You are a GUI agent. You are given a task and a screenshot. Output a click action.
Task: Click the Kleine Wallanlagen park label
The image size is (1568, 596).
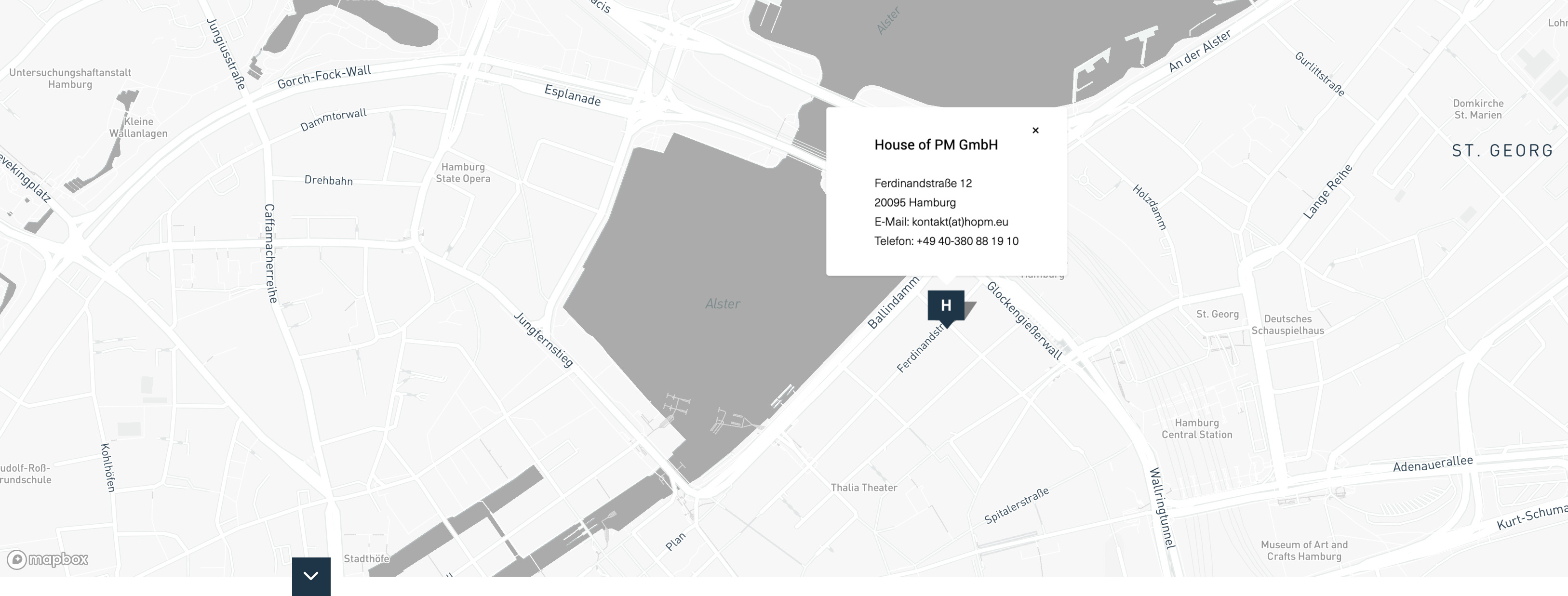click(x=138, y=127)
